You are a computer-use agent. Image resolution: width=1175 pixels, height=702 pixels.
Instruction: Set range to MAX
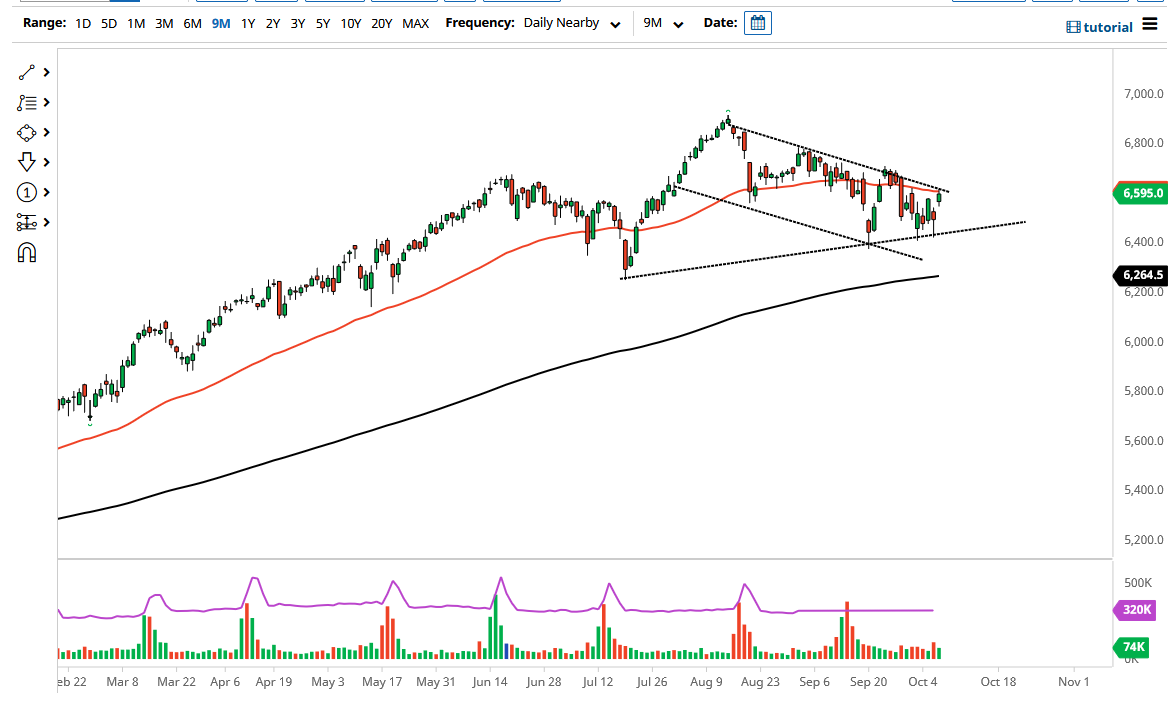(415, 23)
